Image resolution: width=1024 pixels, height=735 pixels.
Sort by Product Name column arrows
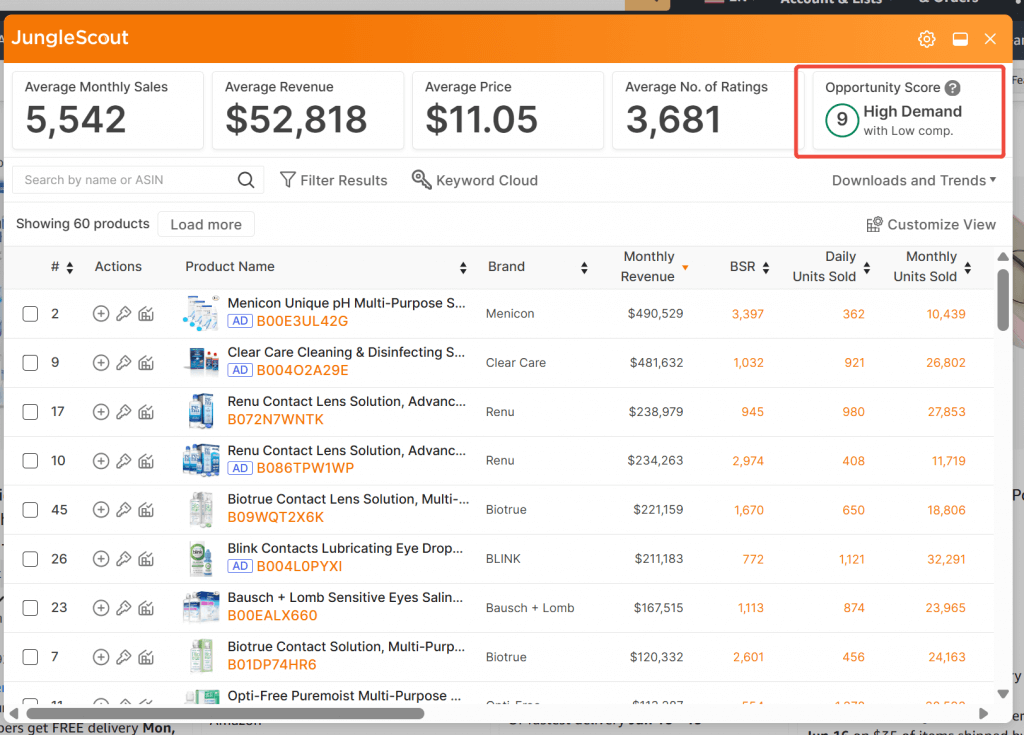click(x=463, y=267)
